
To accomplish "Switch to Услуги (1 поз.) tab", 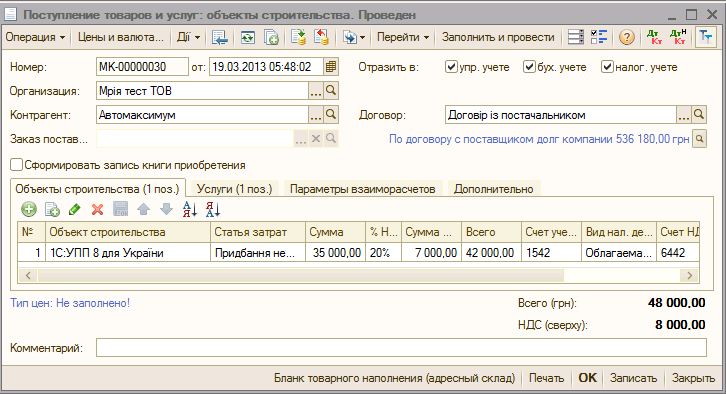I will (234, 189).
